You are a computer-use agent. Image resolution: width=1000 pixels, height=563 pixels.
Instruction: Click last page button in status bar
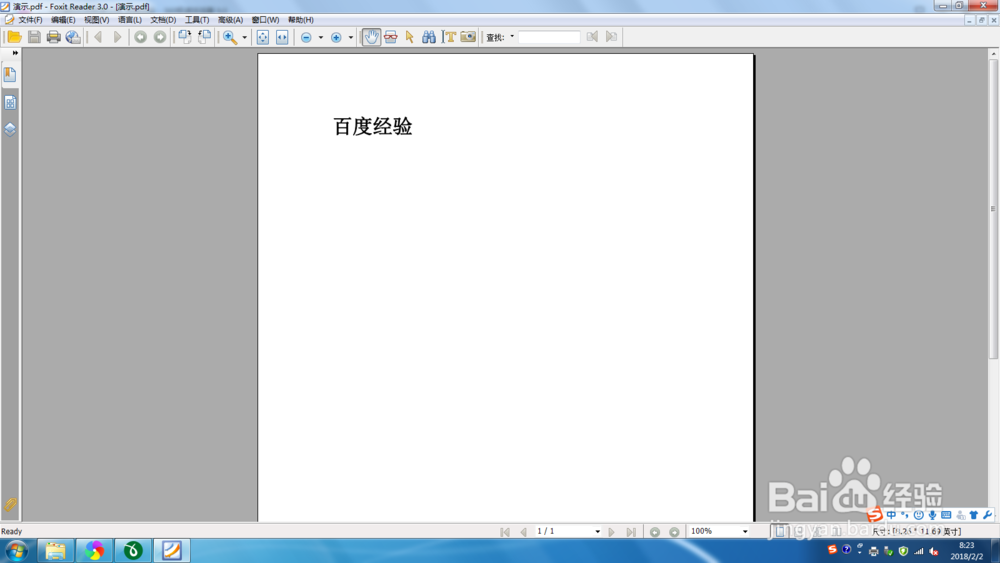(x=631, y=532)
